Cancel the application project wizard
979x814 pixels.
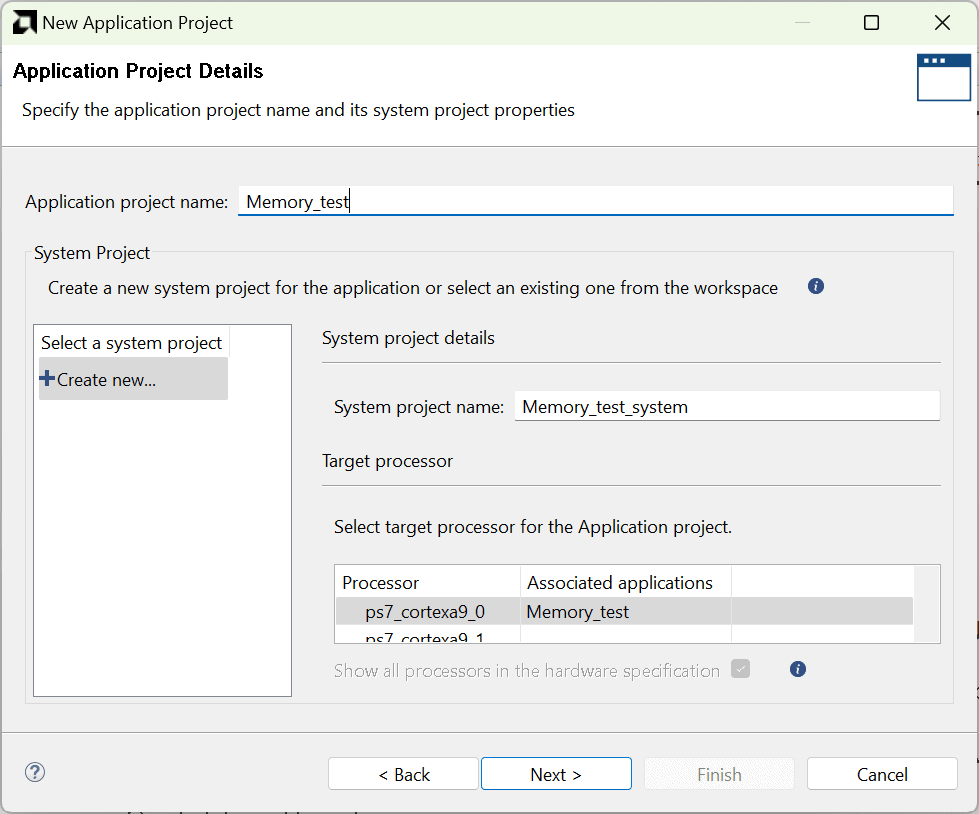click(881, 774)
